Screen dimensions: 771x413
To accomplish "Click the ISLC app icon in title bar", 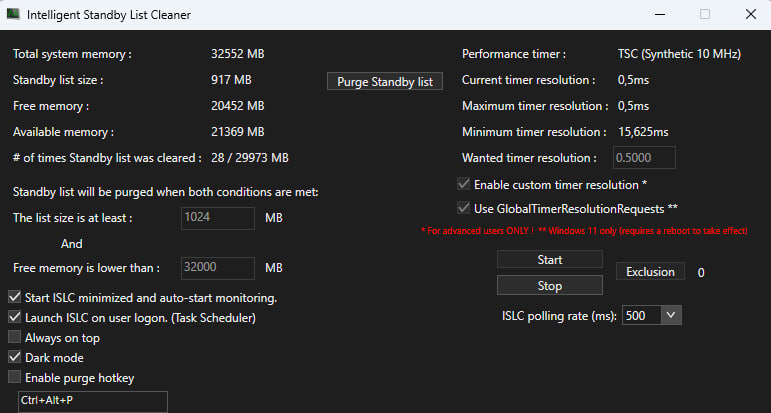I will [x=13, y=14].
